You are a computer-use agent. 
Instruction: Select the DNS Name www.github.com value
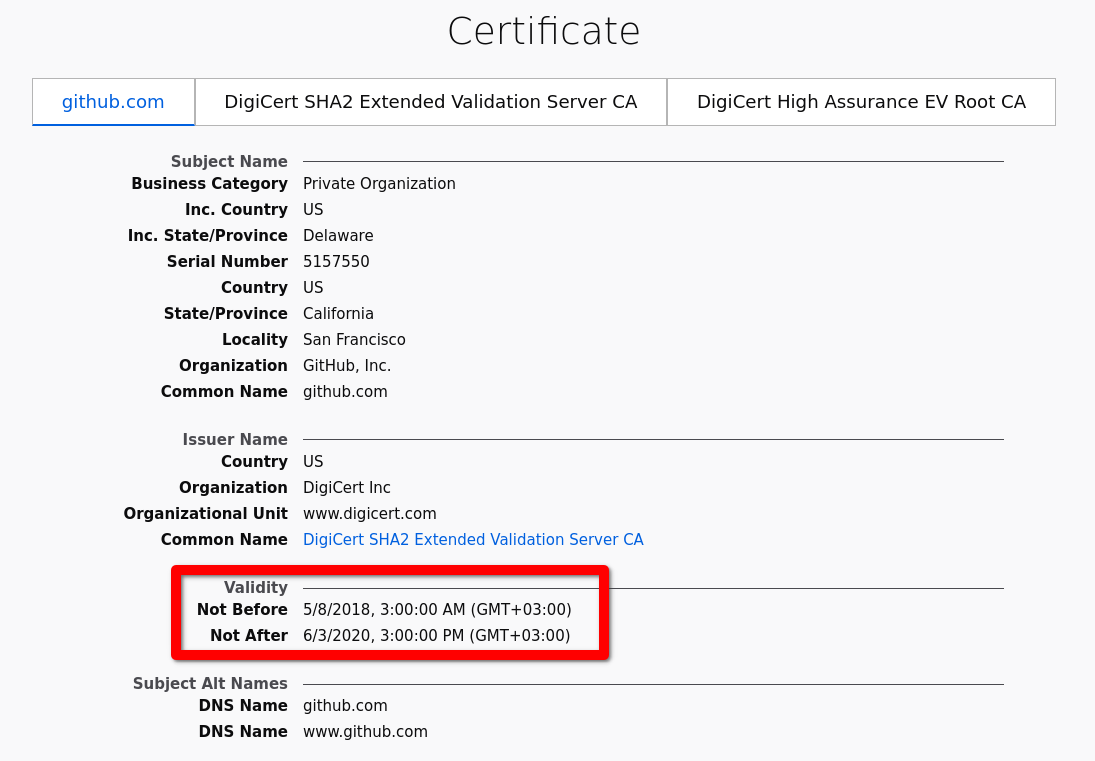(365, 732)
